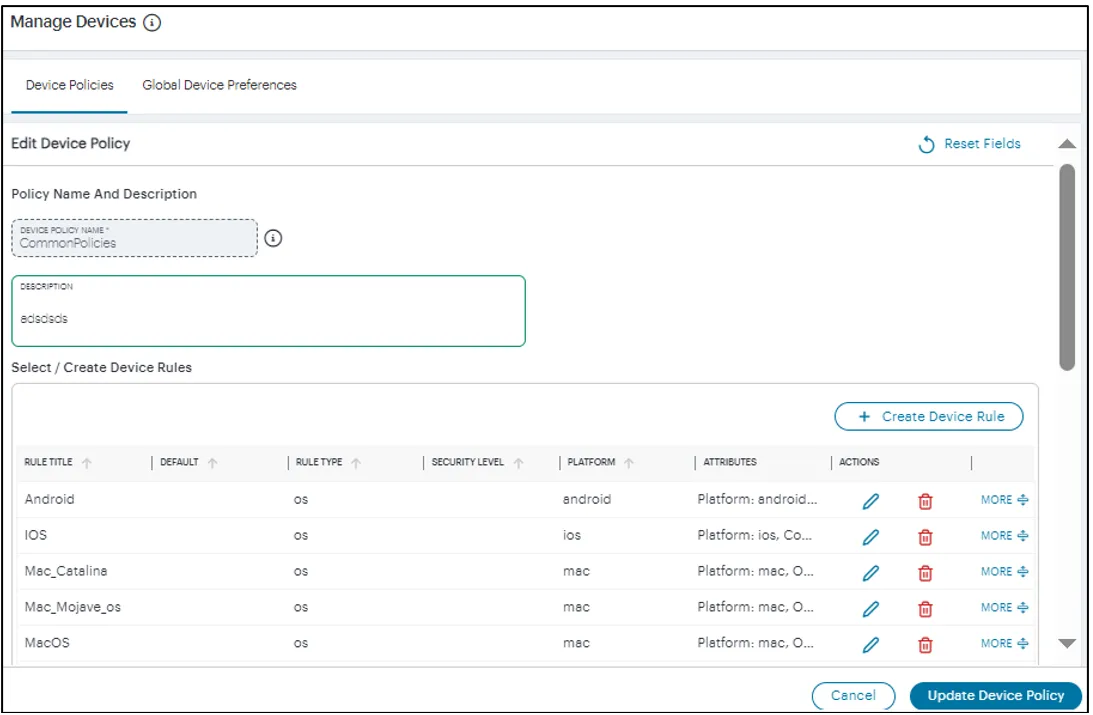Click the info icon beside Manage Devices

point(152,23)
